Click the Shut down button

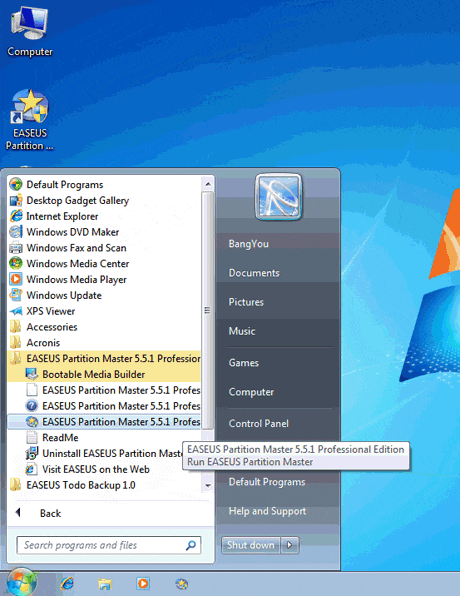coord(251,545)
